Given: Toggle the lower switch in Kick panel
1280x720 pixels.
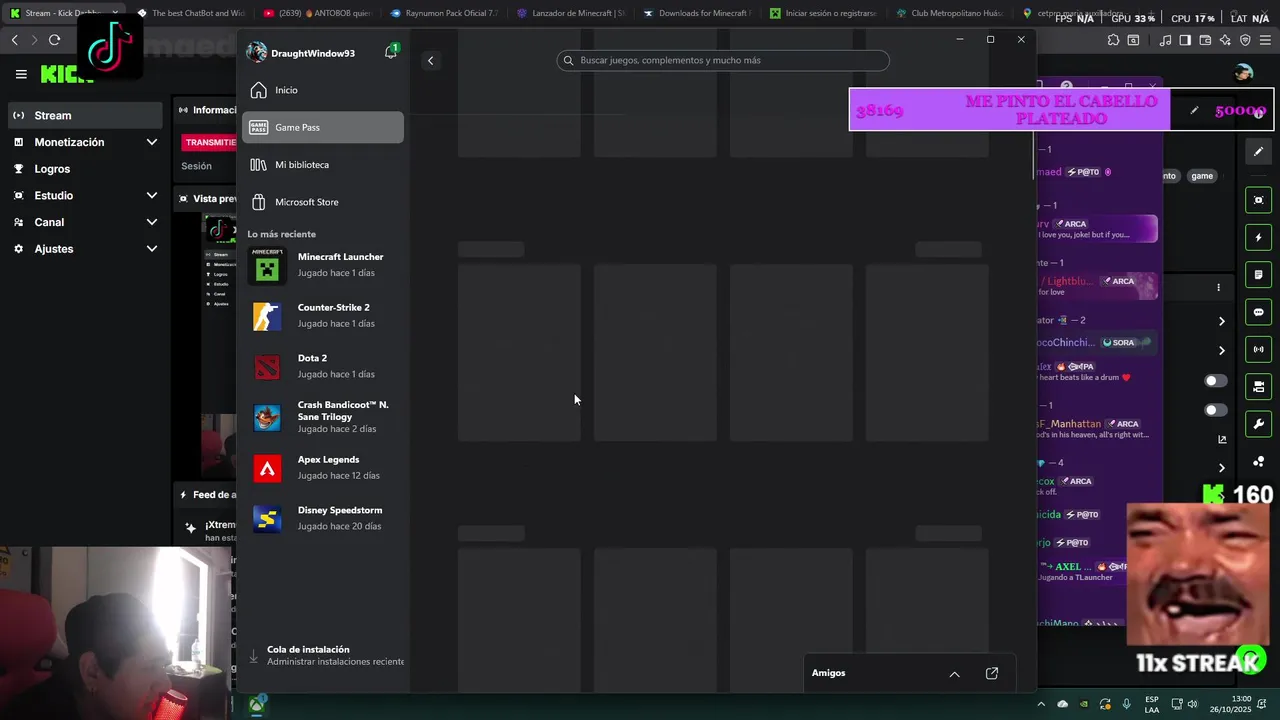Looking at the screenshot, I should 1215,410.
